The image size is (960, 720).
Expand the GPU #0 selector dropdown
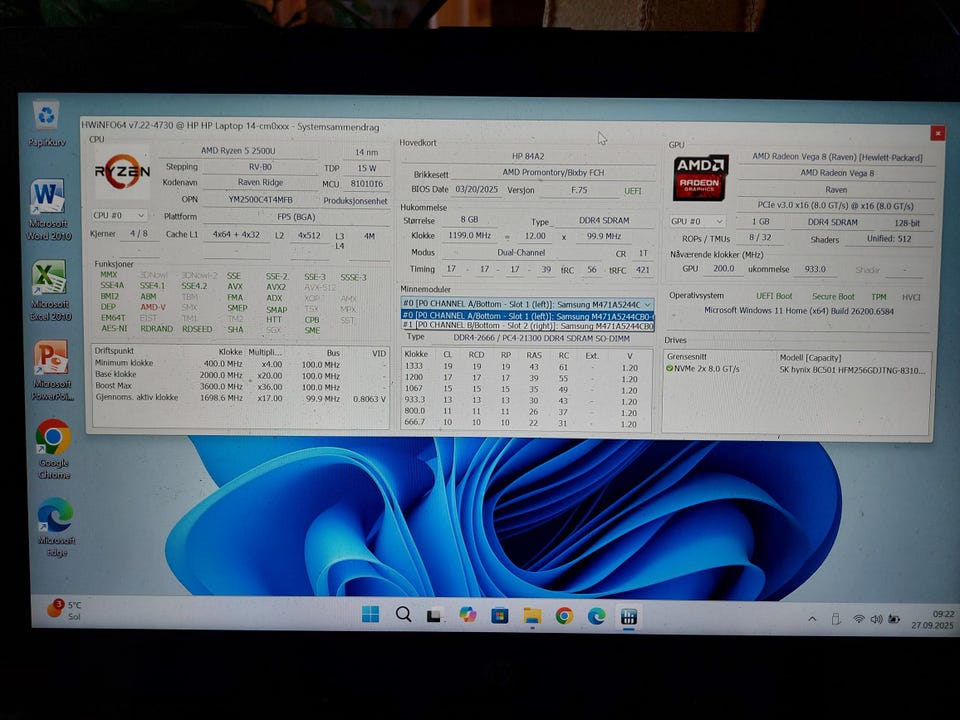[x=697, y=221]
